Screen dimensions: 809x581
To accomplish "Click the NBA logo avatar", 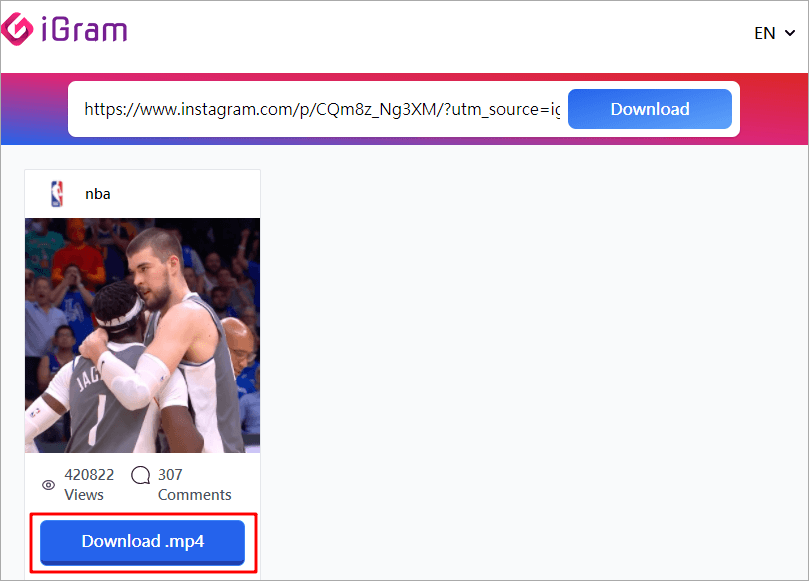I will tap(57, 194).
